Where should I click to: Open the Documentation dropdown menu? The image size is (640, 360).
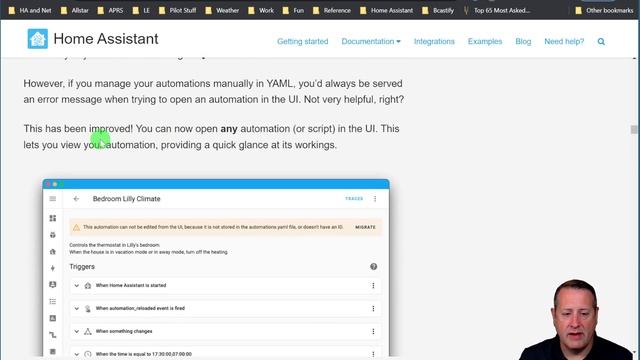click(371, 42)
